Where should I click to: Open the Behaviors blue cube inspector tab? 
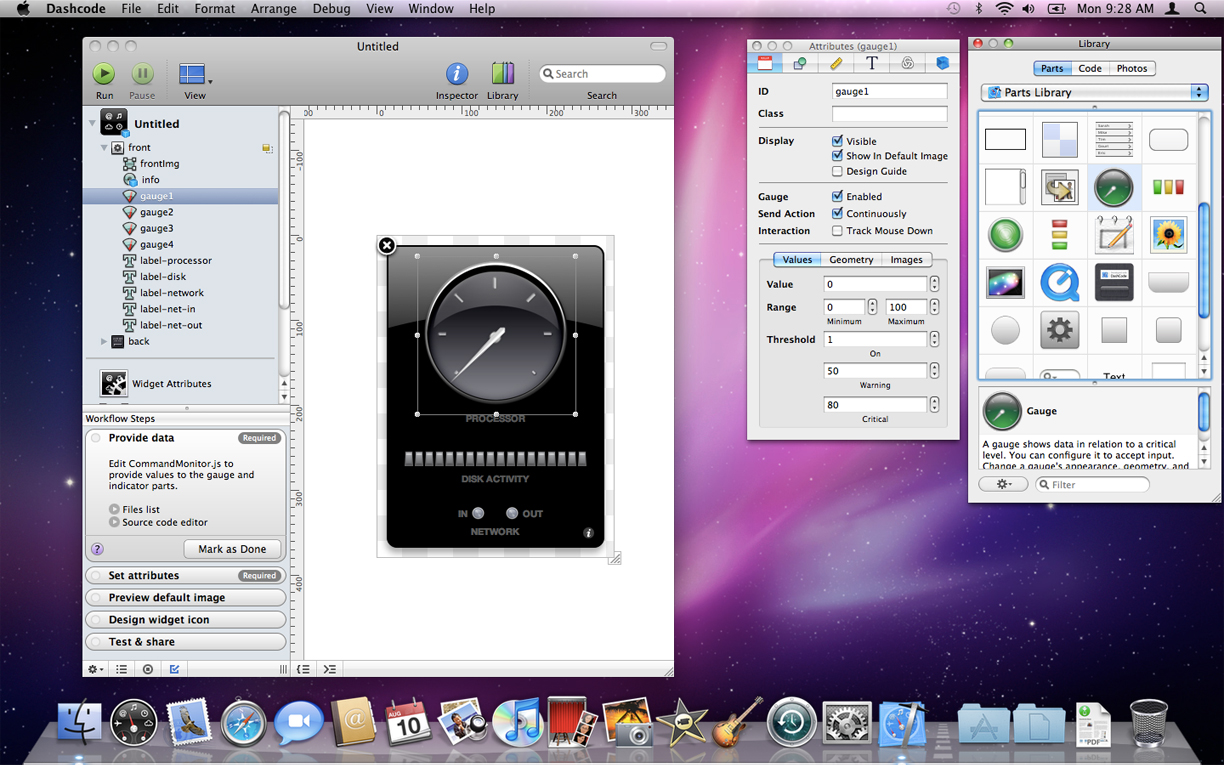[942, 63]
